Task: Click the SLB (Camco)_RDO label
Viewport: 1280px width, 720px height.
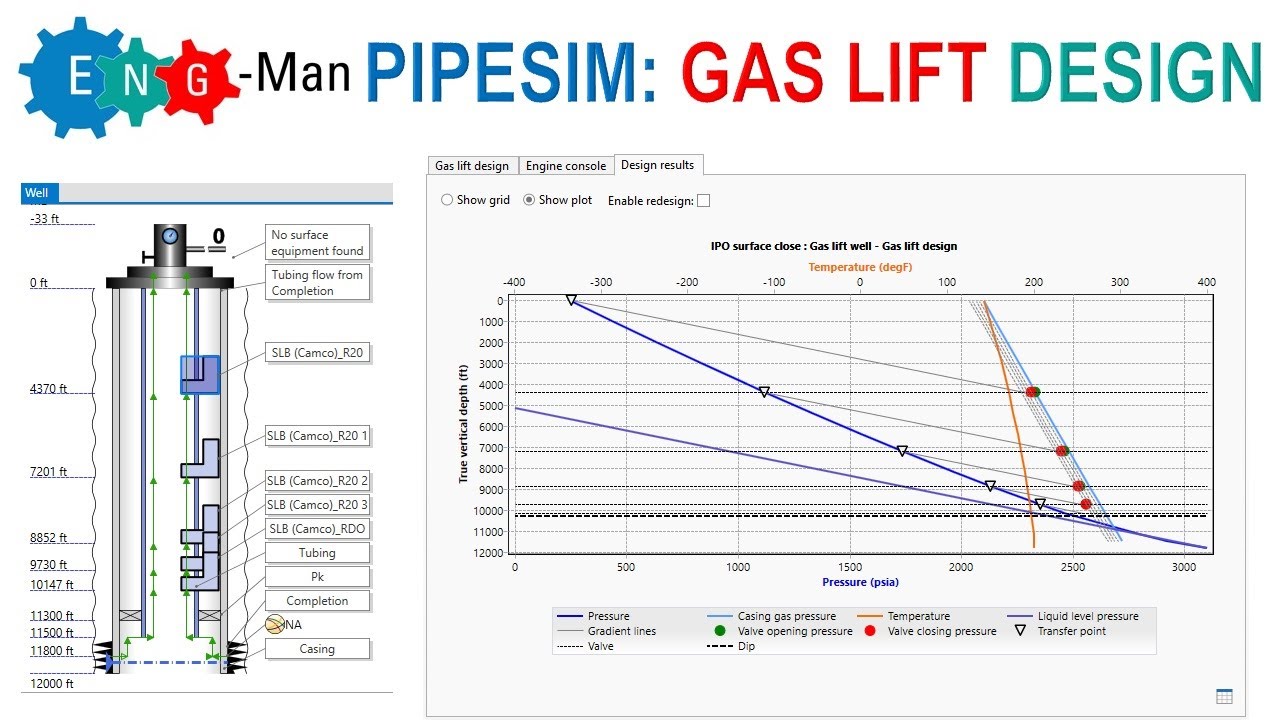Action: point(317,529)
